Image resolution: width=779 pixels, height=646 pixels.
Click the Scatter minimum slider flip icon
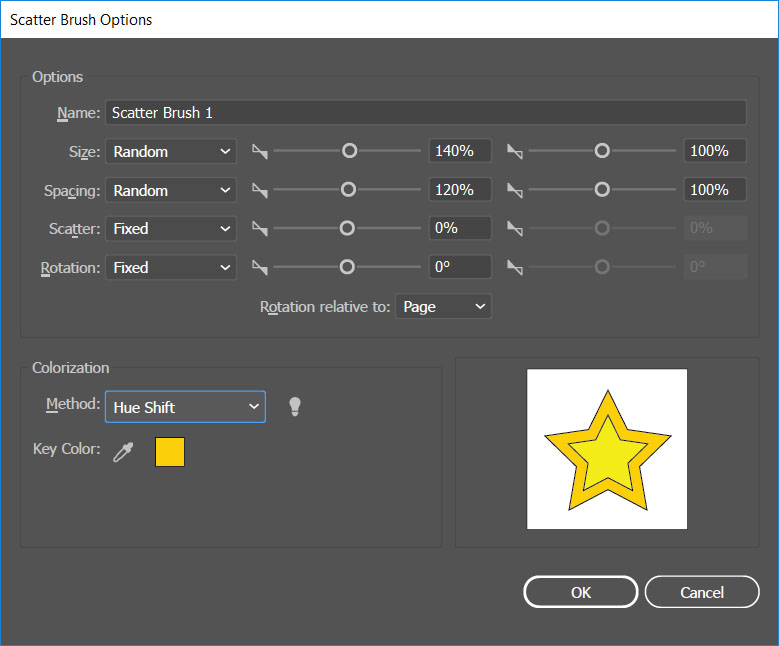pos(260,229)
